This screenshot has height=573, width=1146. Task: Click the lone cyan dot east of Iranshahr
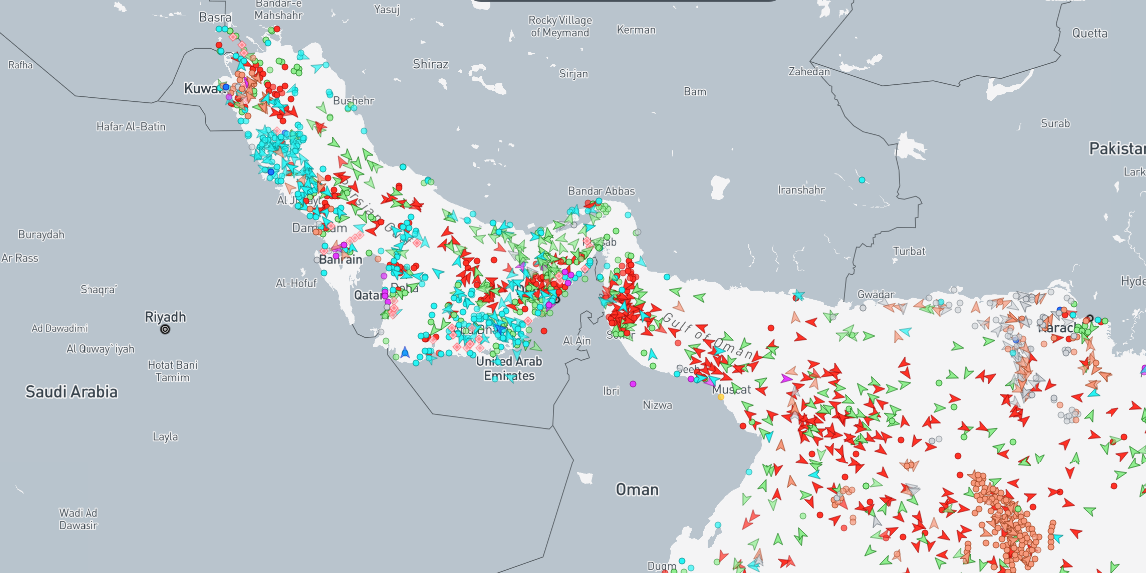point(862,180)
